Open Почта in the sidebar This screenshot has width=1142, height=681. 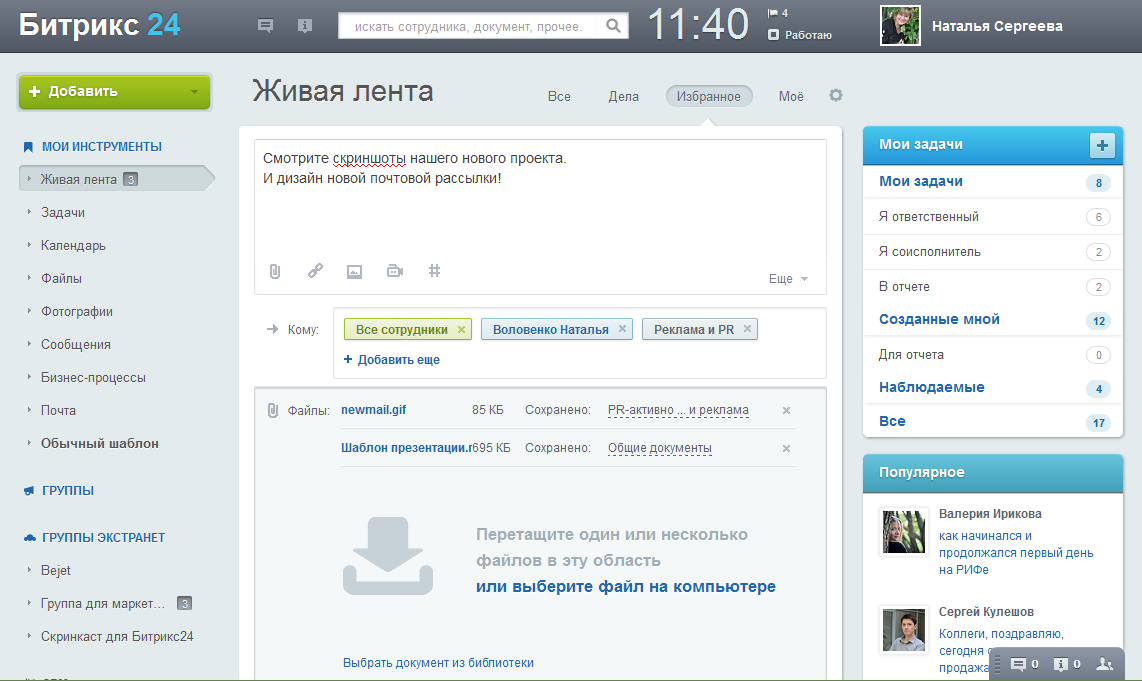[58, 410]
